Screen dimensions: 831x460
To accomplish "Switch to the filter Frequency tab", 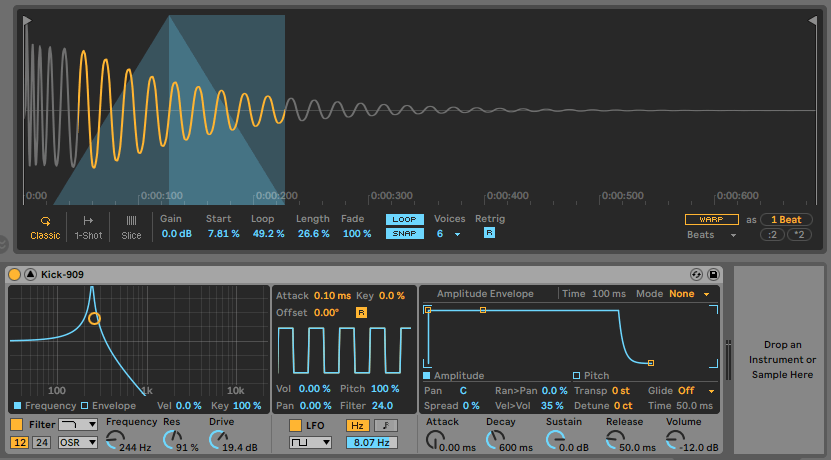I will (x=45, y=406).
